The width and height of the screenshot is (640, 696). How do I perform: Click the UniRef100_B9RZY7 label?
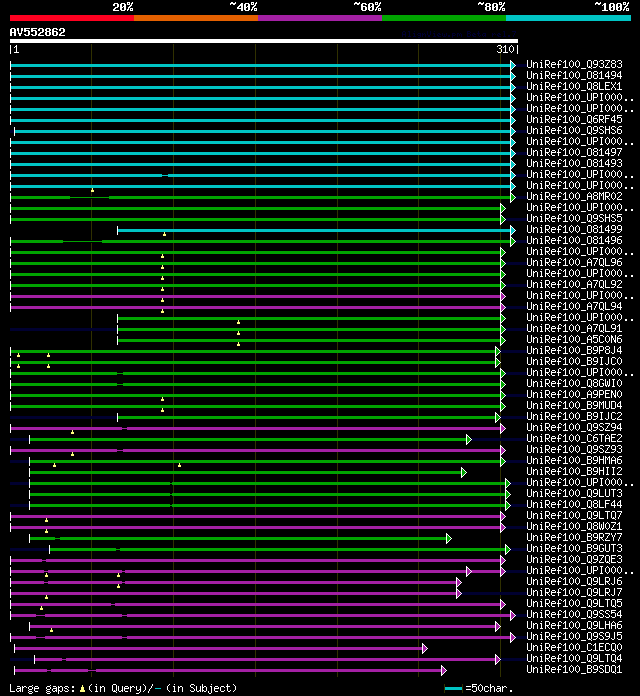click(x=574, y=538)
